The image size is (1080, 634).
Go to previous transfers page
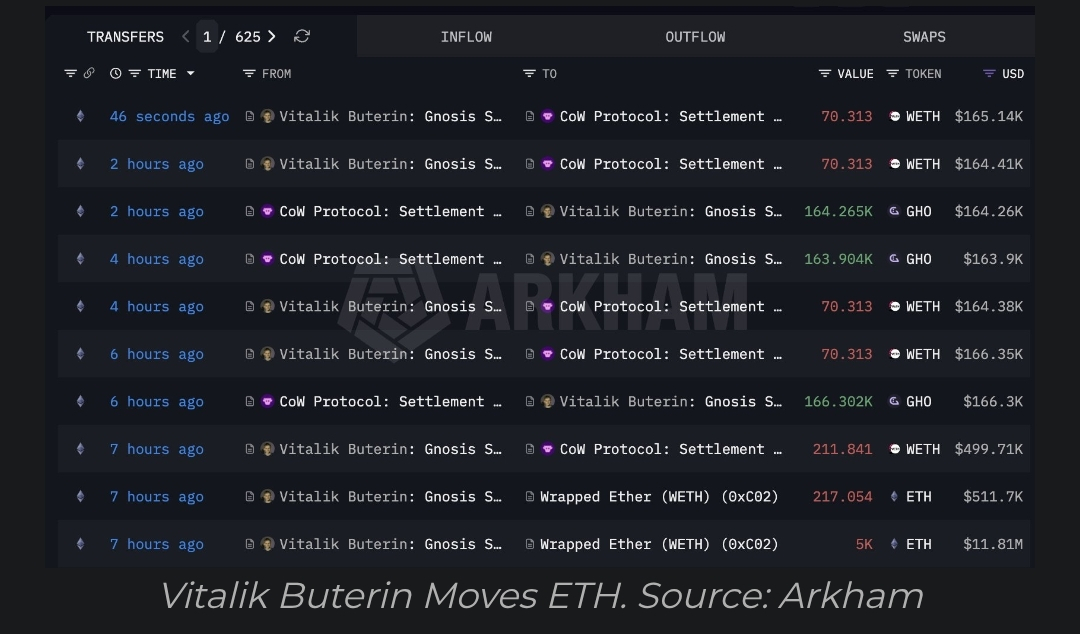(186, 37)
